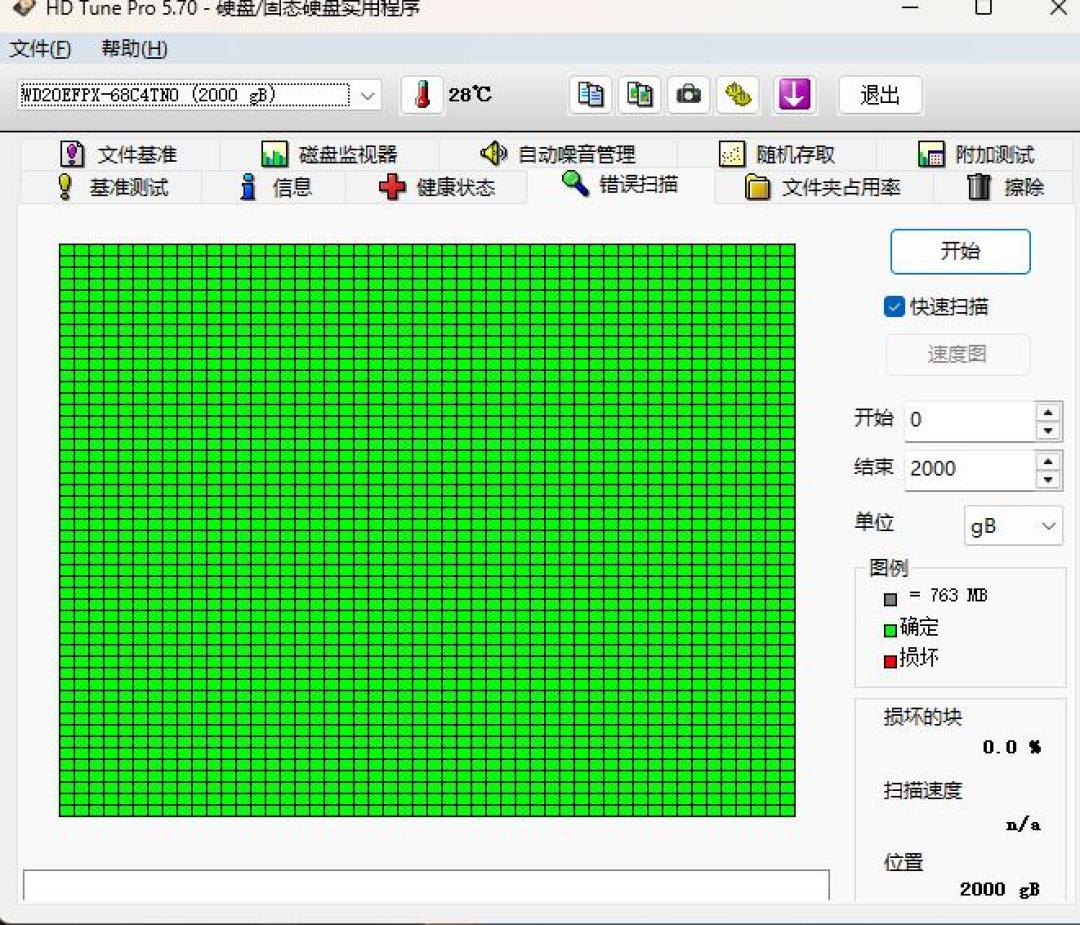Screen dimensions: 1080x925
Task: Open the 信息 tab
Action: pos(276,187)
